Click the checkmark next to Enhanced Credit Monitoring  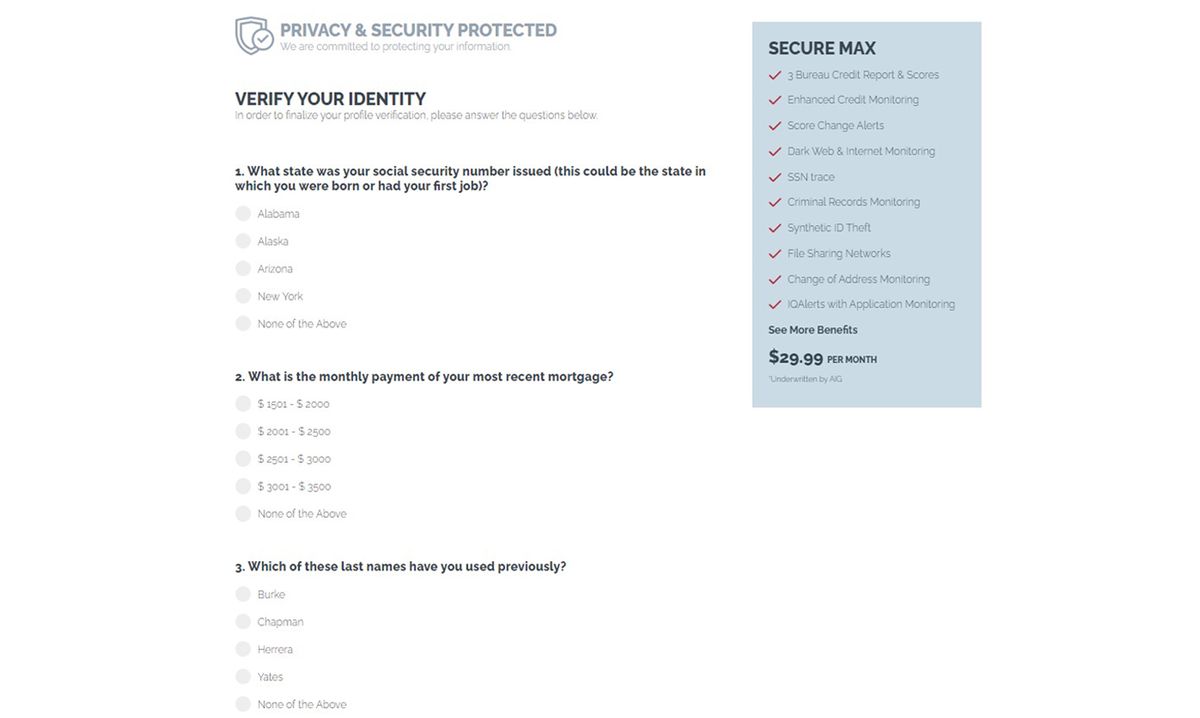[774, 100]
